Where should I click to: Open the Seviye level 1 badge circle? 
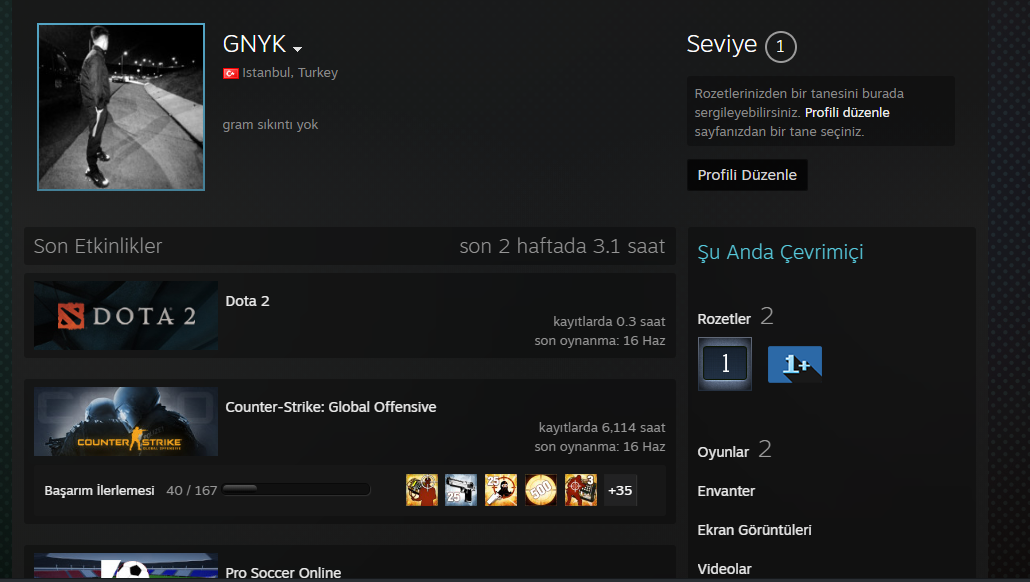click(x=780, y=47)
